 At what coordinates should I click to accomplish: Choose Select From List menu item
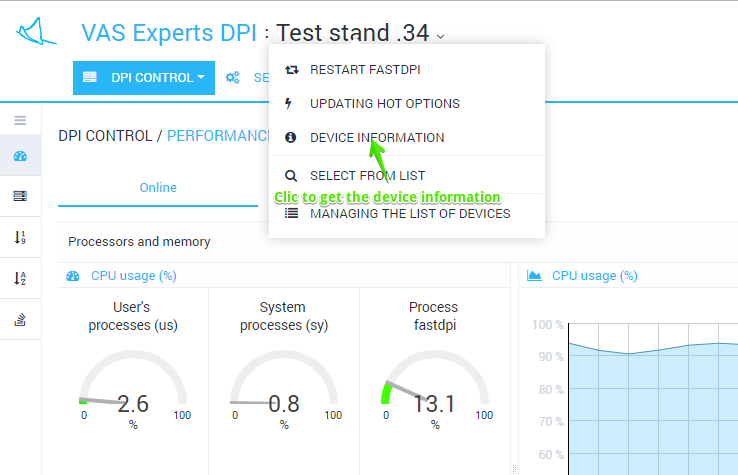pyautogui.click(x=367, y=176)
